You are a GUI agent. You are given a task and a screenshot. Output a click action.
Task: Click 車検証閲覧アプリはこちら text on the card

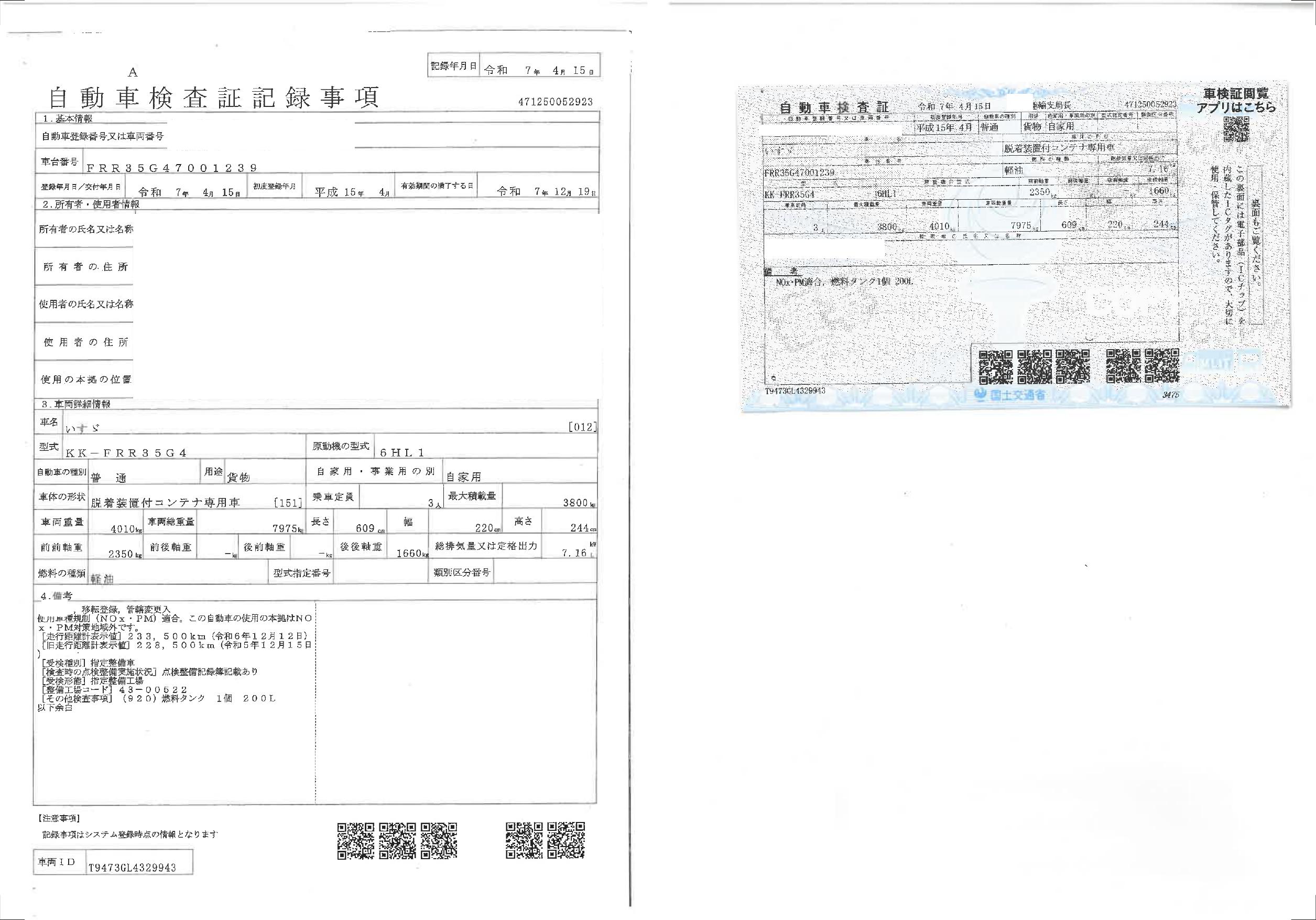(1236, 100)
